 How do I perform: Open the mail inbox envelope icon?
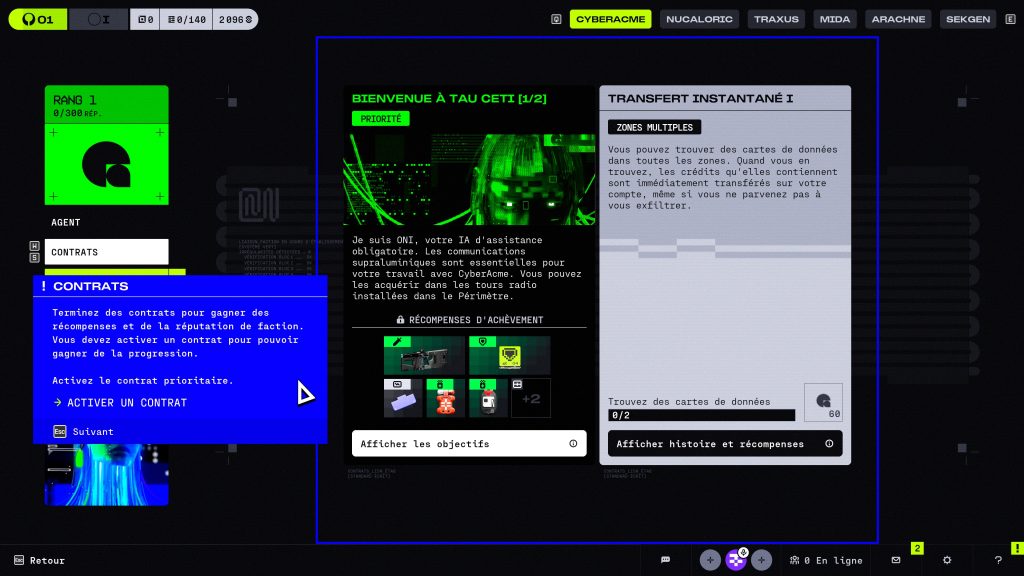[896, 560]
